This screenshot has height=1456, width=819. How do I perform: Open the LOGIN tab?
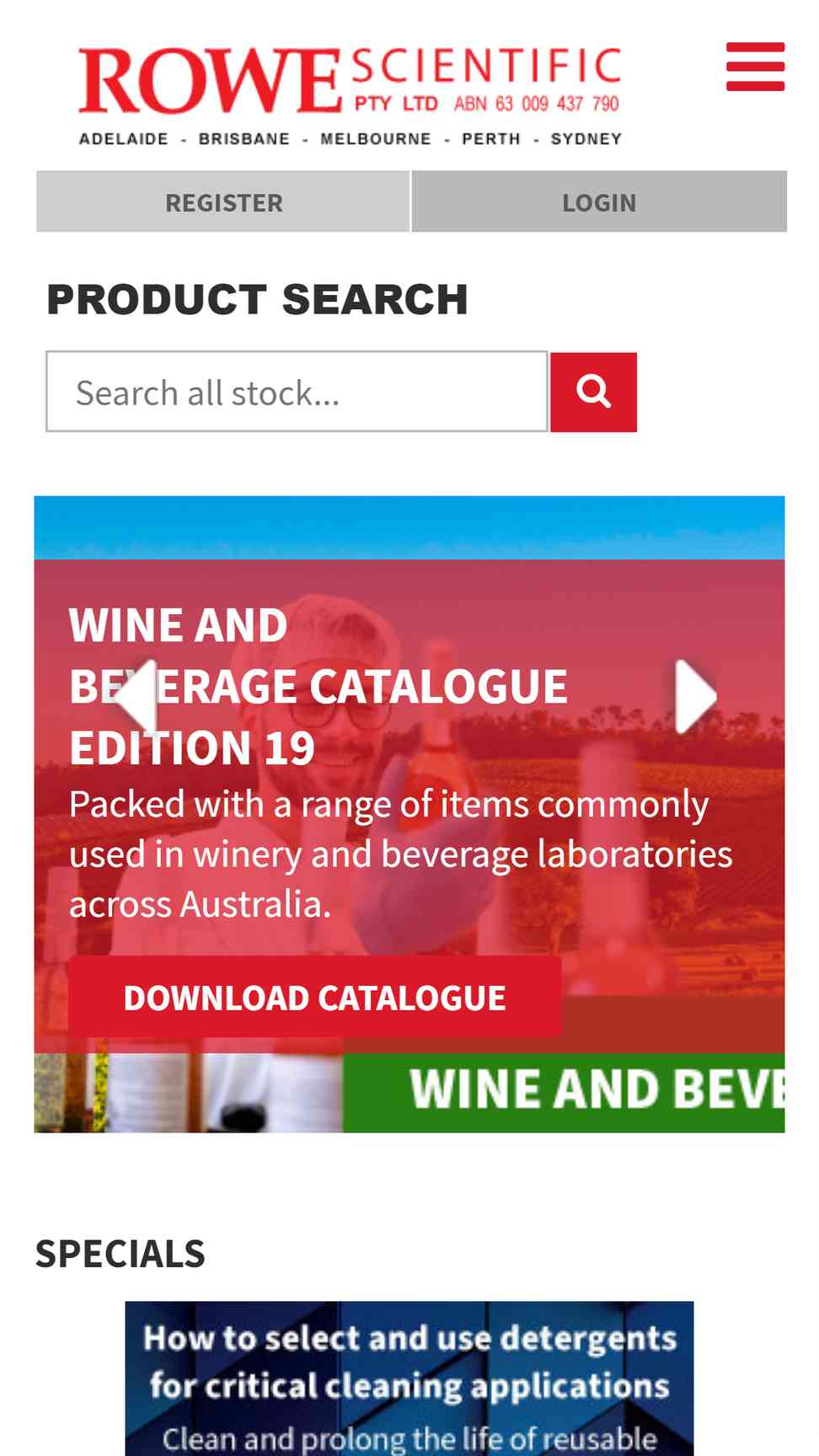pyautogui.click(x=599, y=202)
